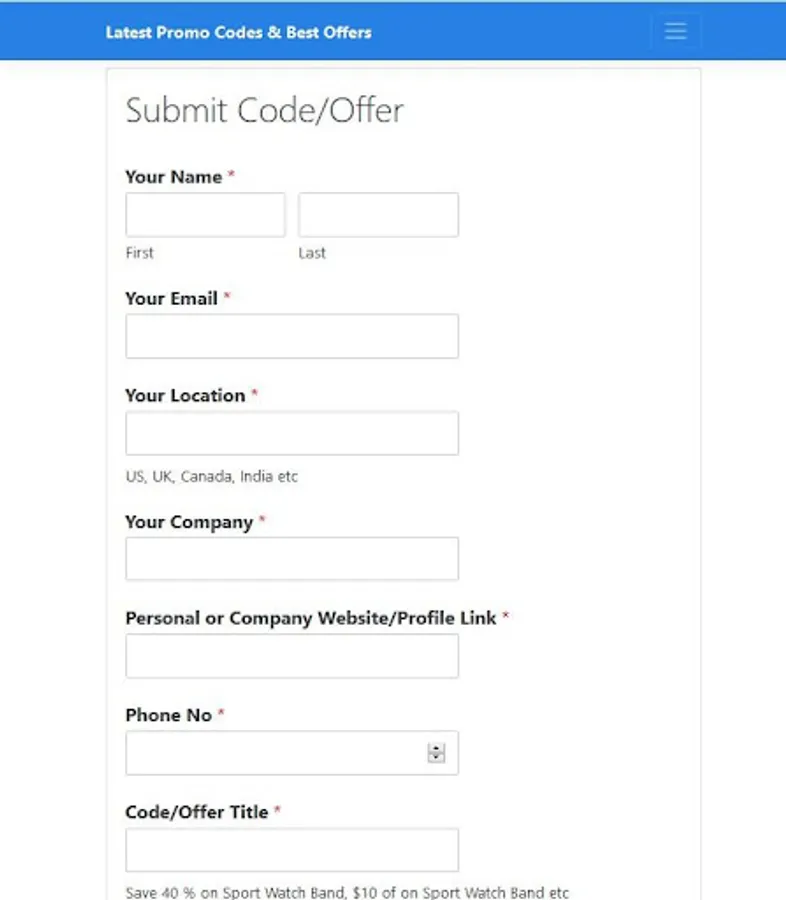Click the Personal or Company Website/Profile Link label
This screenshot has height=900, width=786.
pyautogui.click(x=311, y=618)
